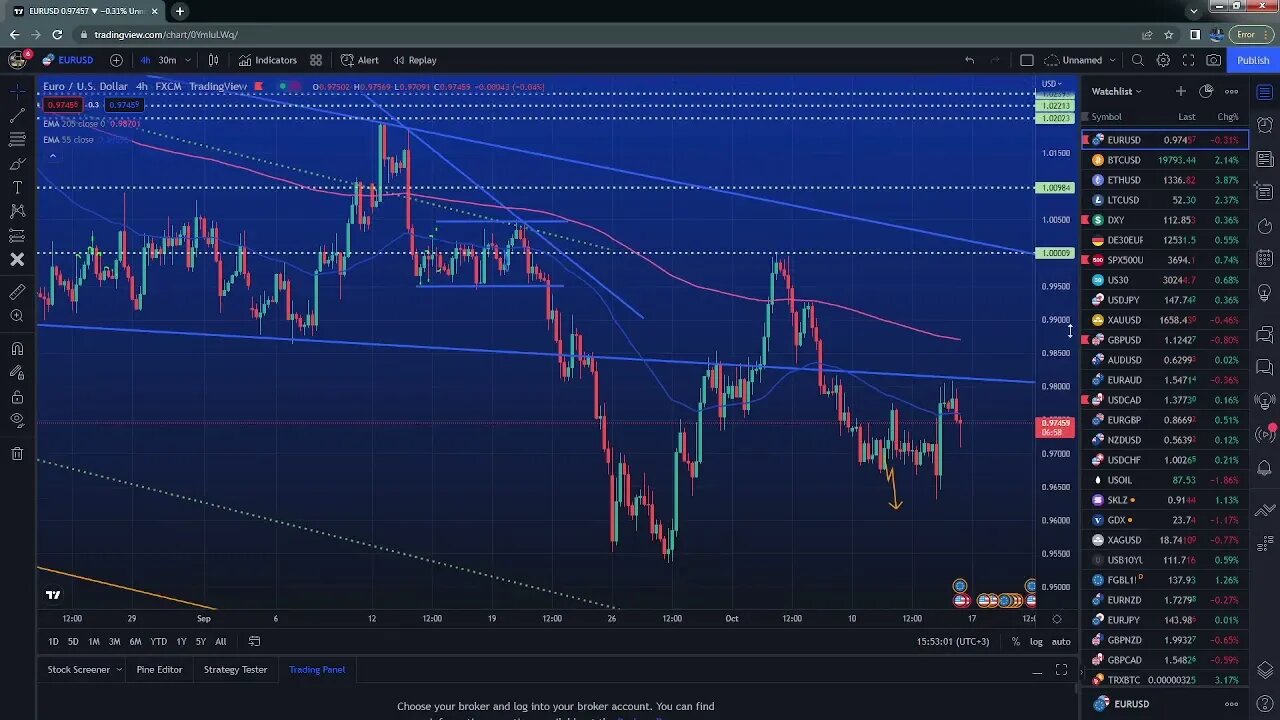The width and height of the screenshot is (1280, 720).
Task: Open the go to date calendar icon
Action: pyautogui.click(x=254, y=641)
